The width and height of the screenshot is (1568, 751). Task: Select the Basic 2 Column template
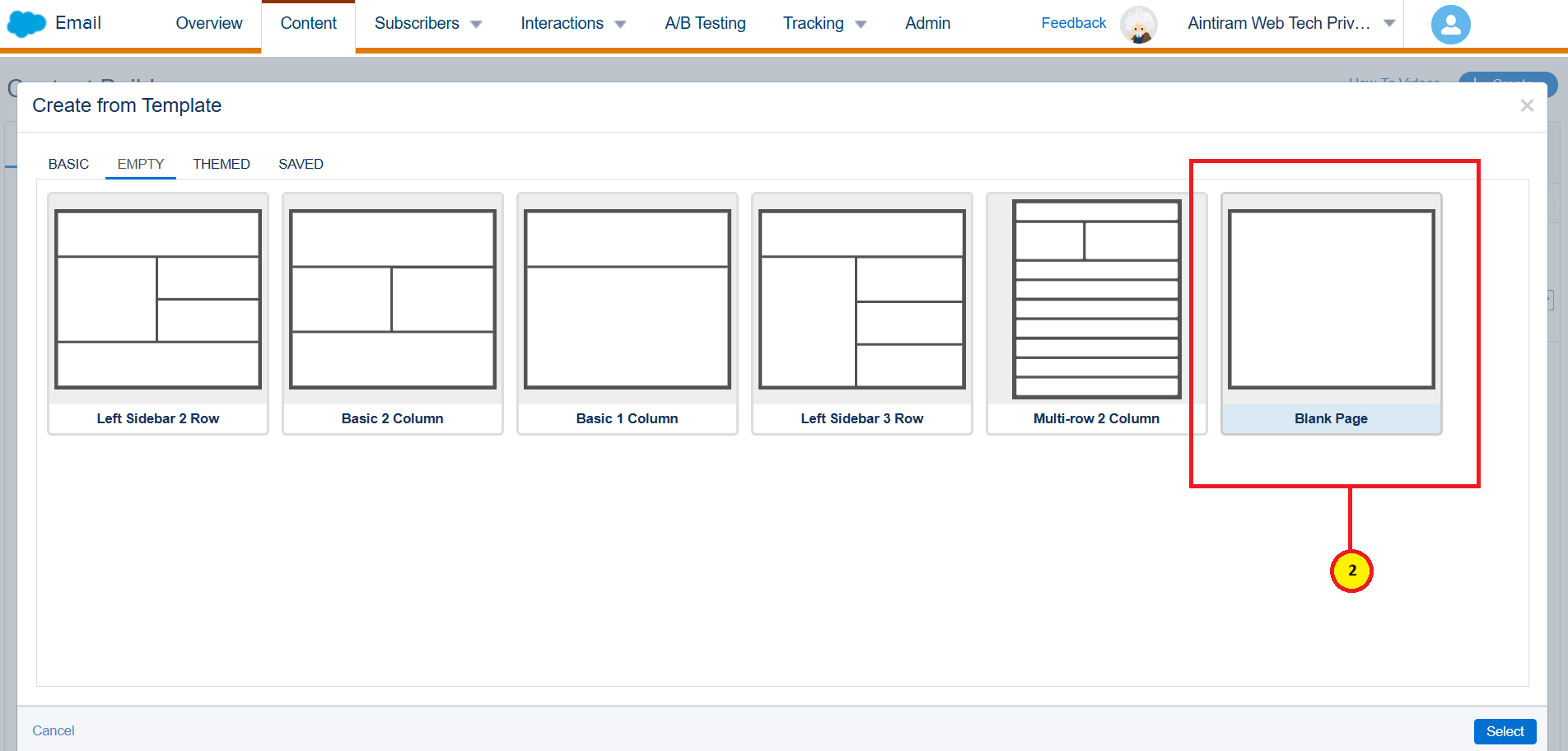tap(393, 313)
